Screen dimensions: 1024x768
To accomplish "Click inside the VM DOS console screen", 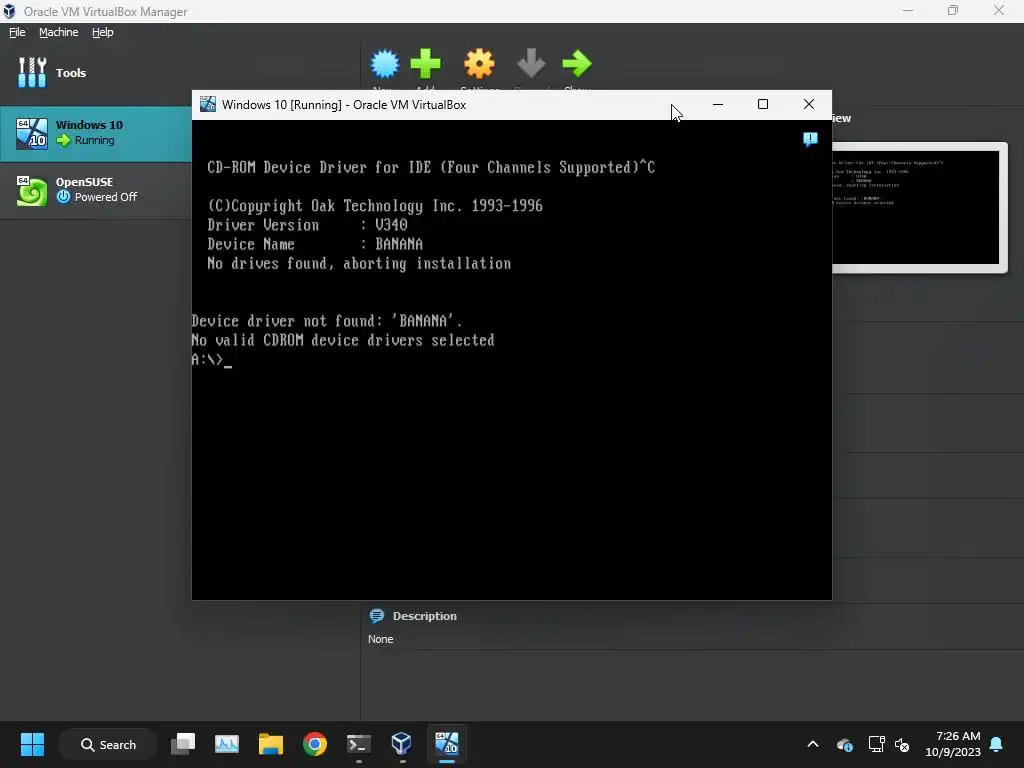I will click(511, 359).
